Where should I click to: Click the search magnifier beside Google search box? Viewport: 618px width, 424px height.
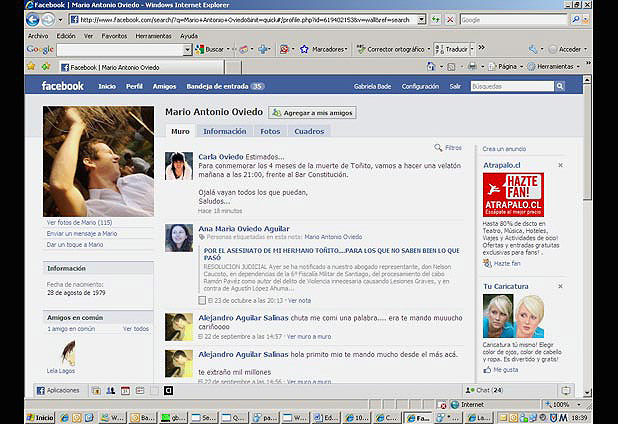tap(576, 19)
